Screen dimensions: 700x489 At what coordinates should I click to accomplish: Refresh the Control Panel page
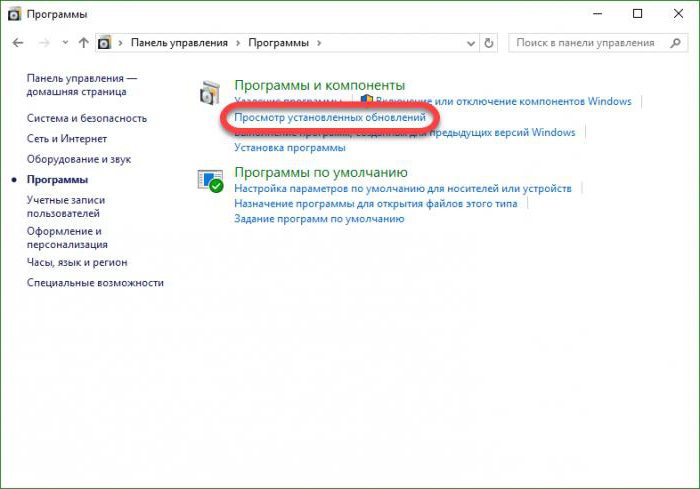(489, 43)
